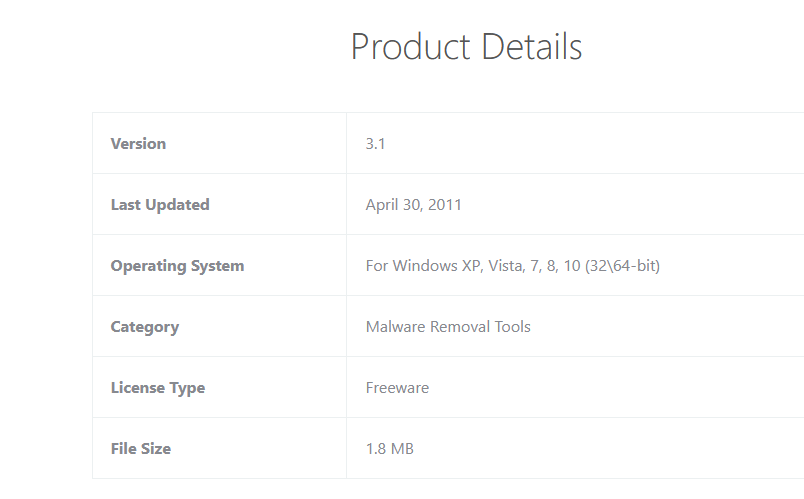
Task: Click the 'MB' unit in the file size
Action: [x=402, y=449]
